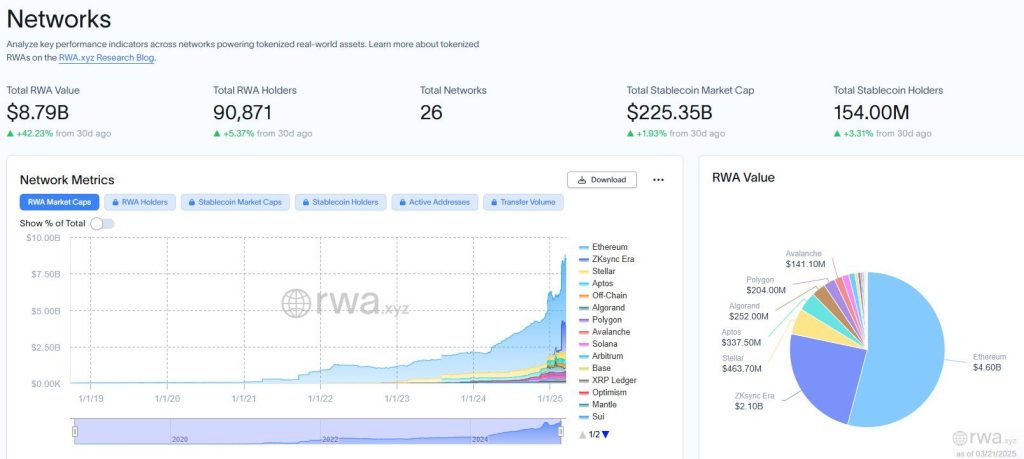Select the locked Stablecoin Market Caps tab
Viewport: 1024px width, 459px height.
(235, 202)
